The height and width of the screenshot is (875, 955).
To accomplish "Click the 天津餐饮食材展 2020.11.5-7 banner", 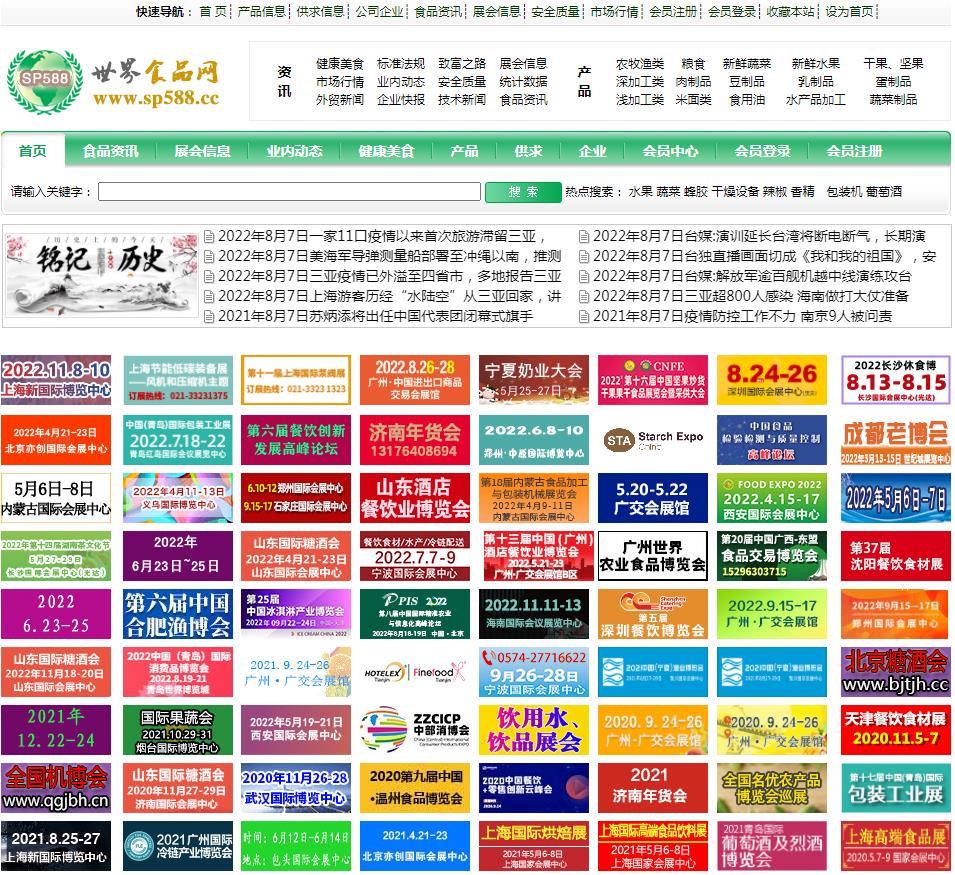I will pyautogui.click(x=895, y=730).
